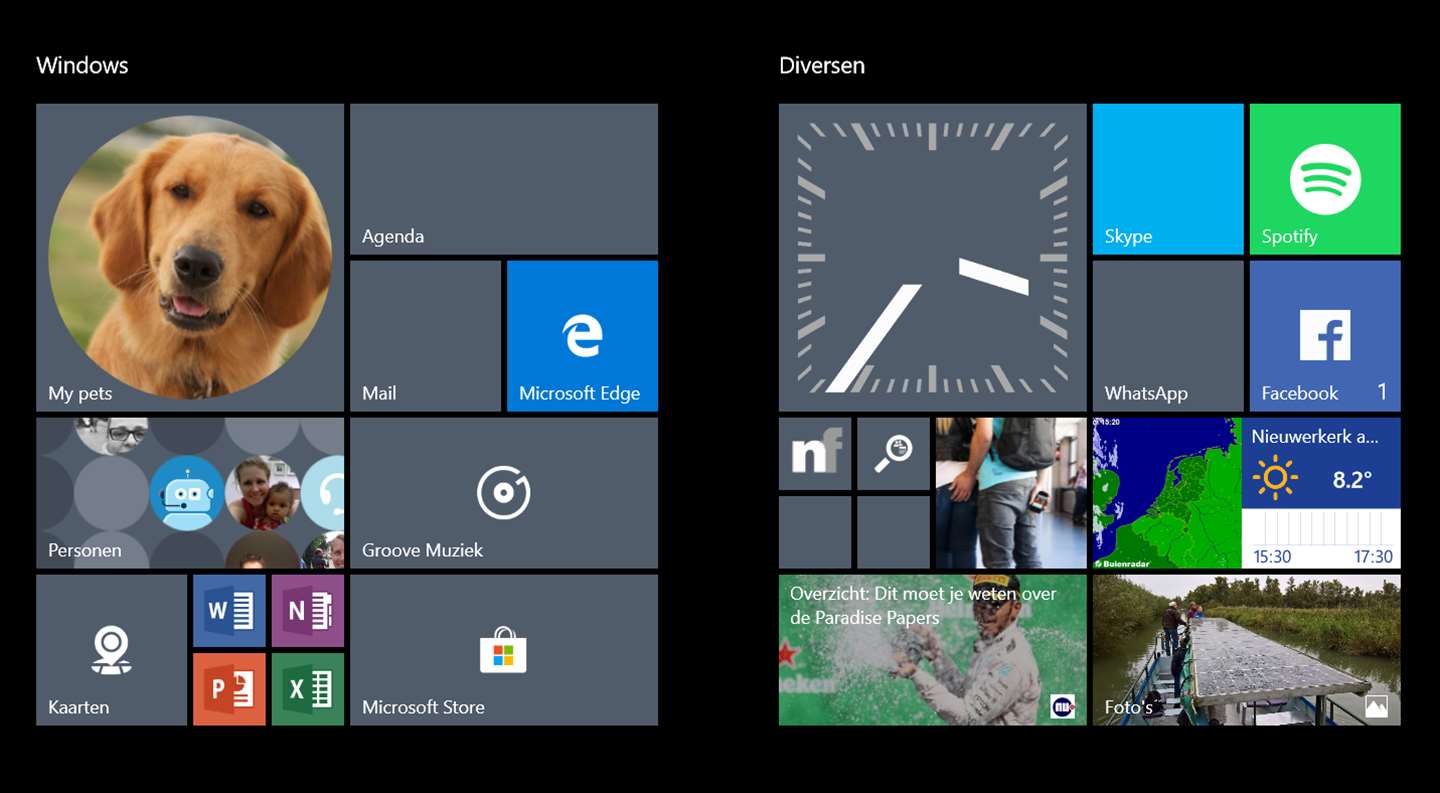
Task: Click the Diversen group heading
Action: point(822,66)
